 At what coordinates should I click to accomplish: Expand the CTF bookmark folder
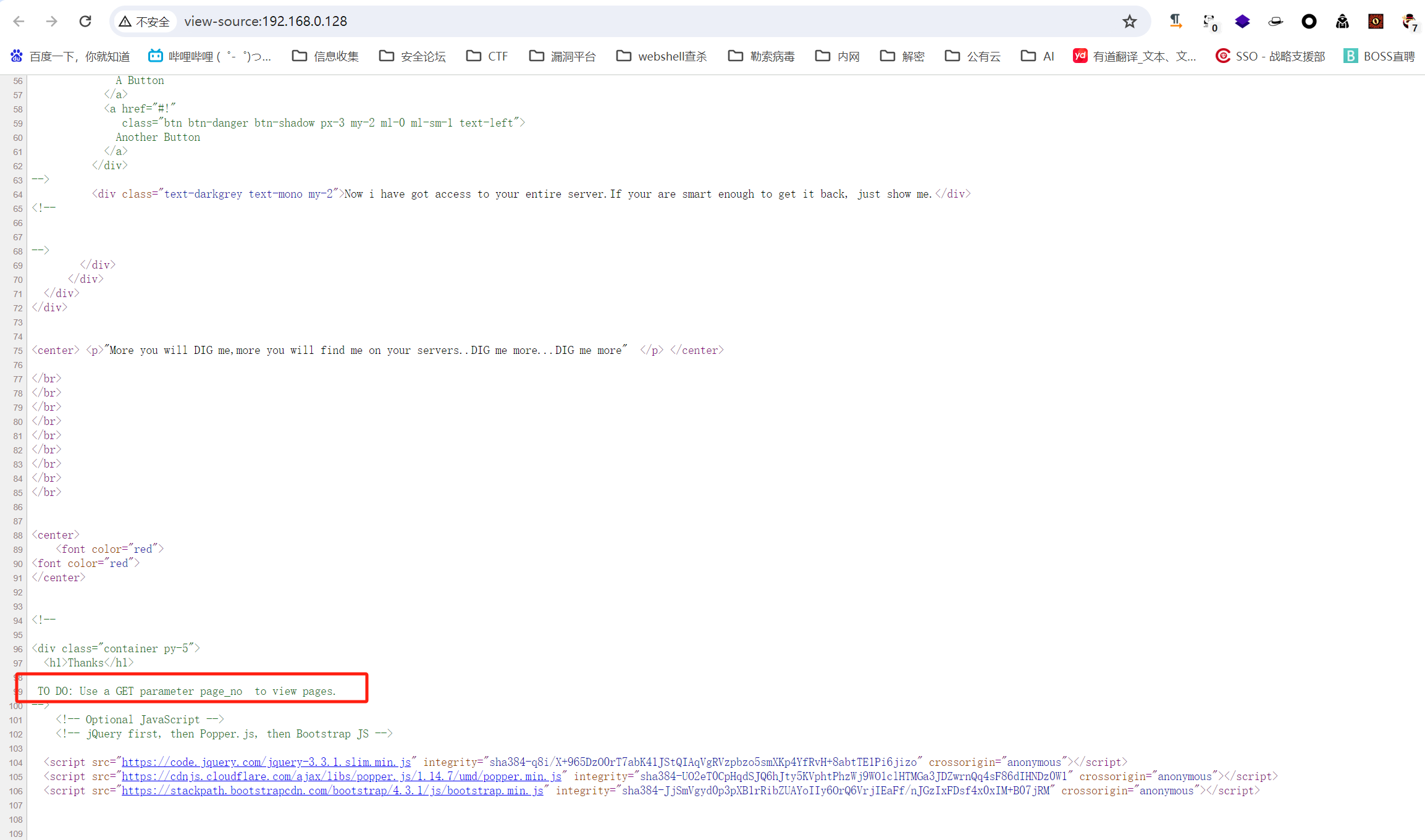(487, 56)
